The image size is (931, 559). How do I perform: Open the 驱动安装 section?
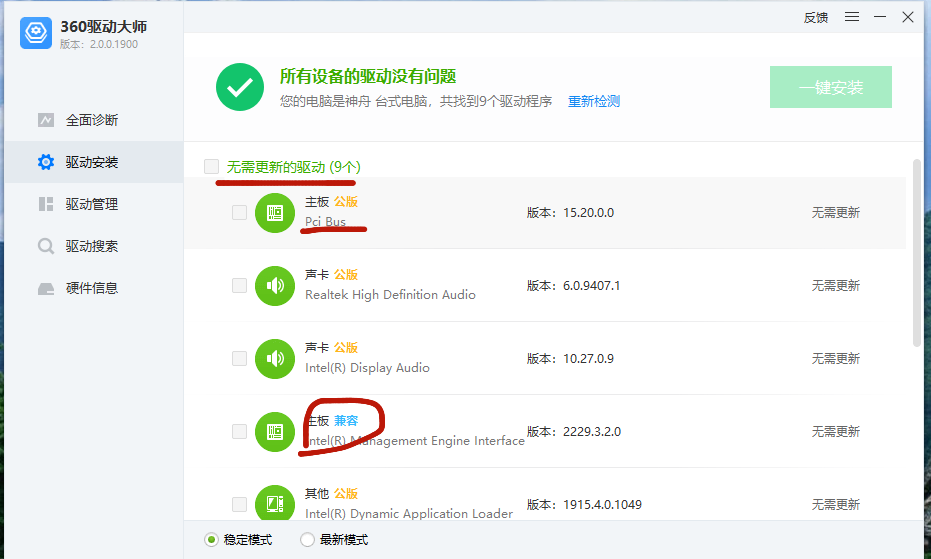point(94,162)
